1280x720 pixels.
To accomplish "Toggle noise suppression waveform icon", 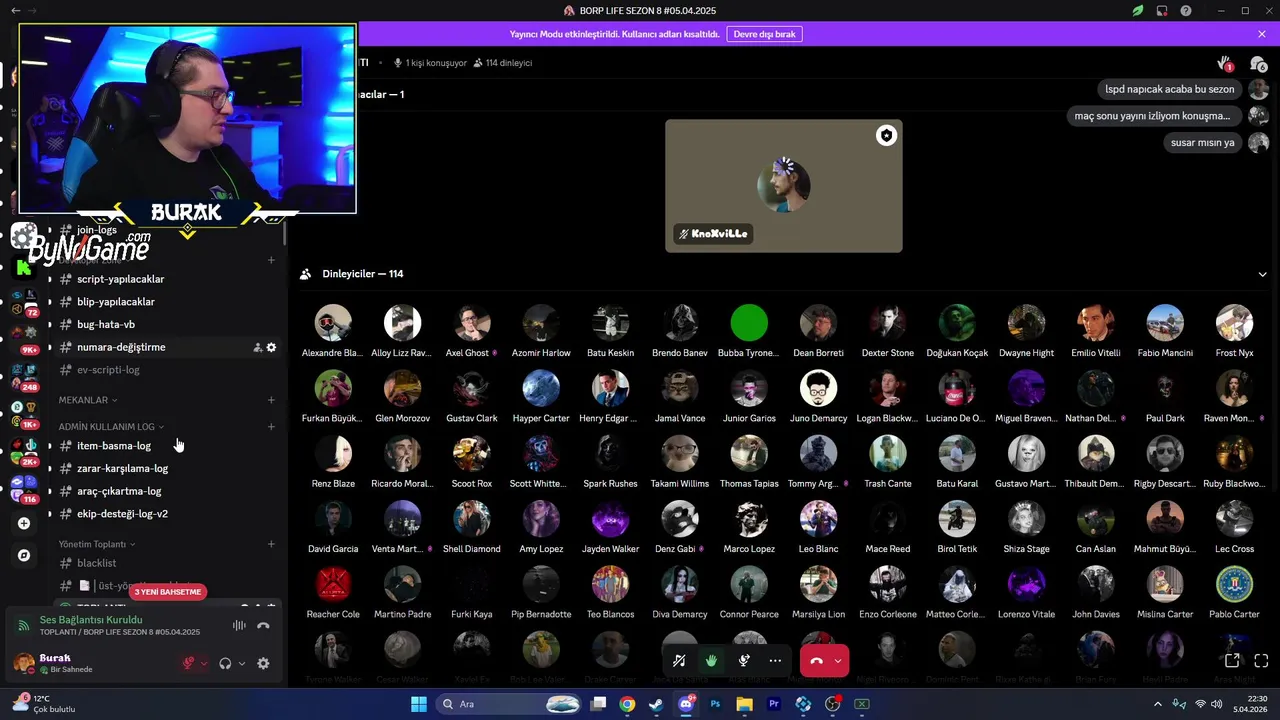I will (239, 626).
